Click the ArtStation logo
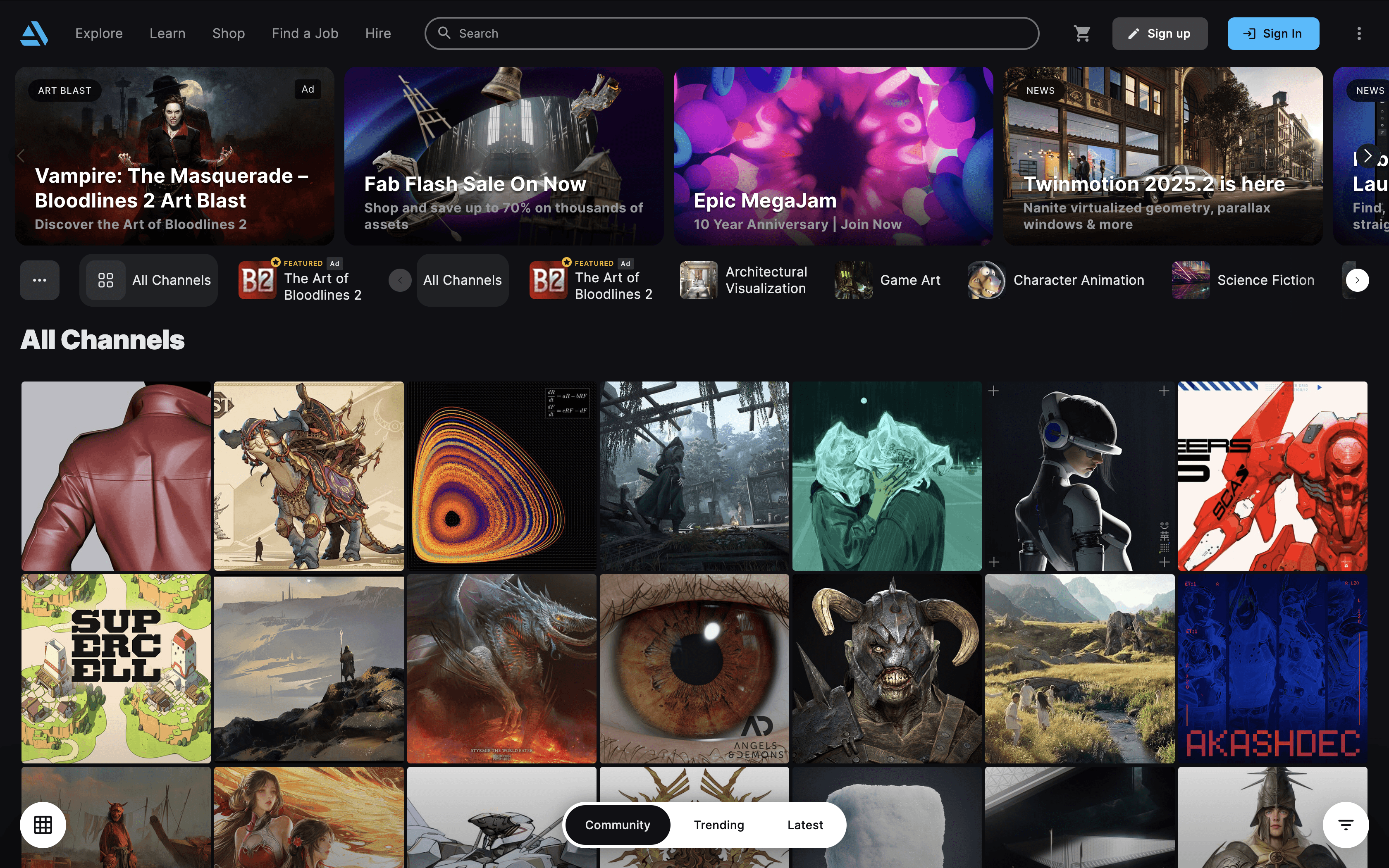Image resolution: width=1389 pixels, height=868 pixels. coord(34,33)
